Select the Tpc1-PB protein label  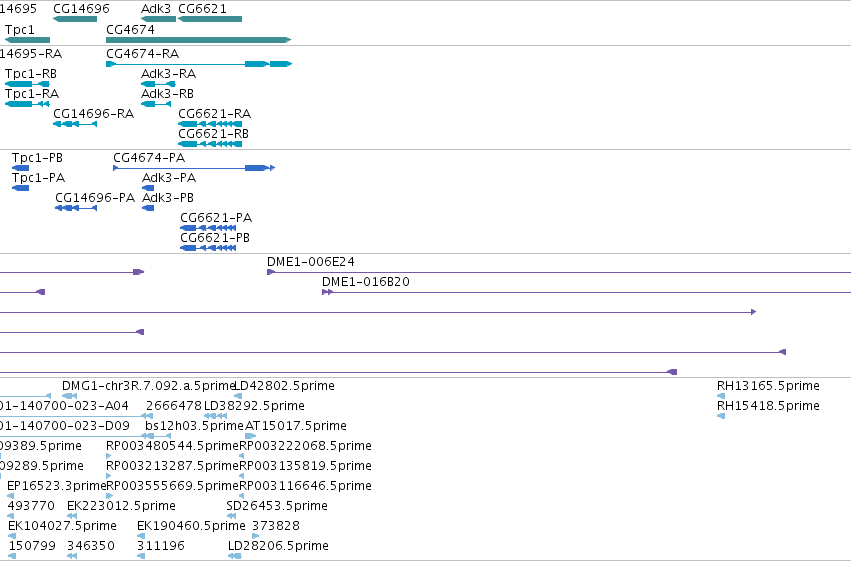click(x=37, y=158)
